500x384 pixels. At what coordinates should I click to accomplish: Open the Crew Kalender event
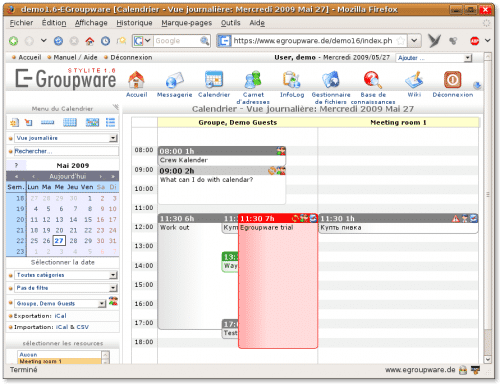pyautogui.click(x=222, y=156)
